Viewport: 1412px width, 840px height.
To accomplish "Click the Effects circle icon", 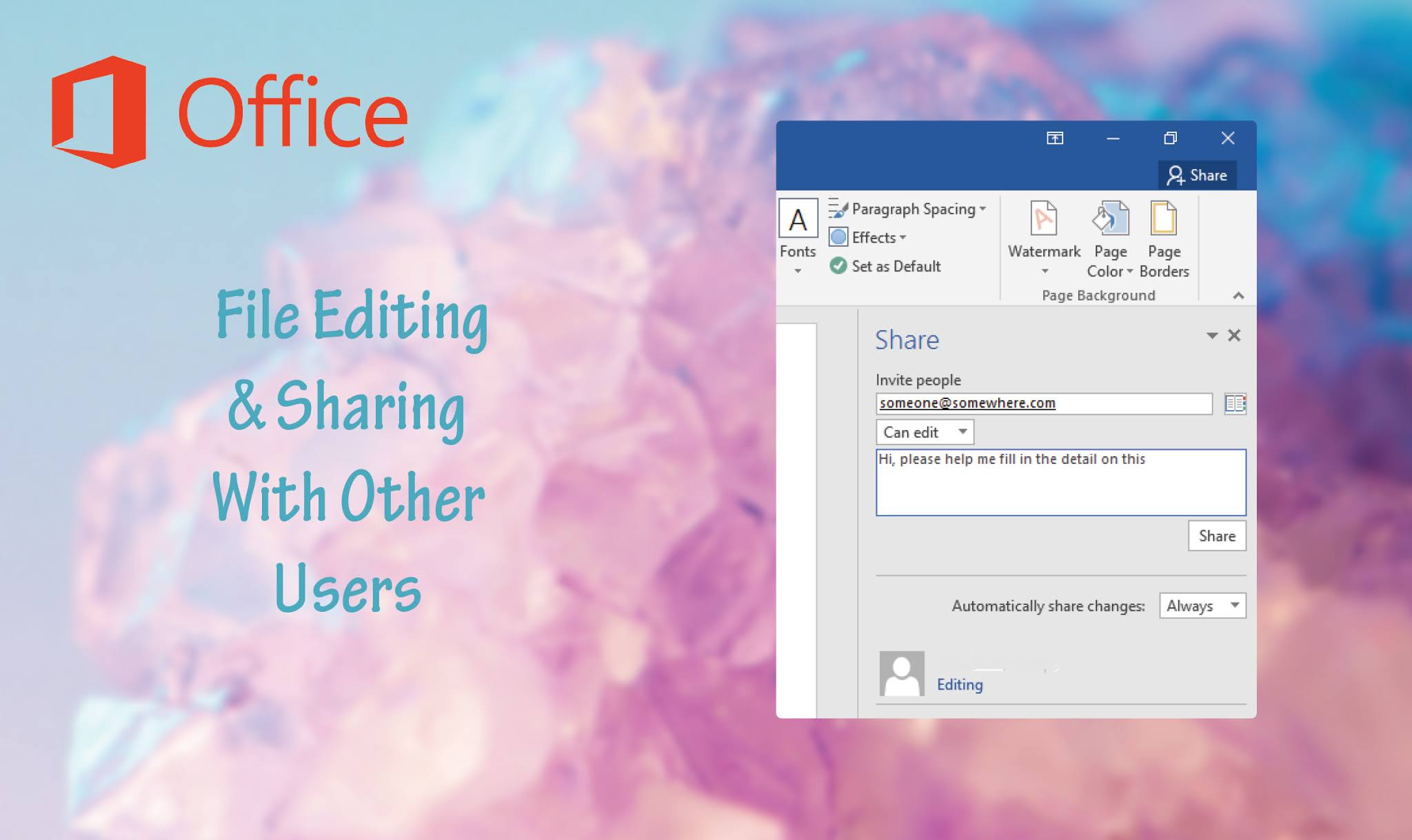I will pyautogui.click(x=838, y=237).
